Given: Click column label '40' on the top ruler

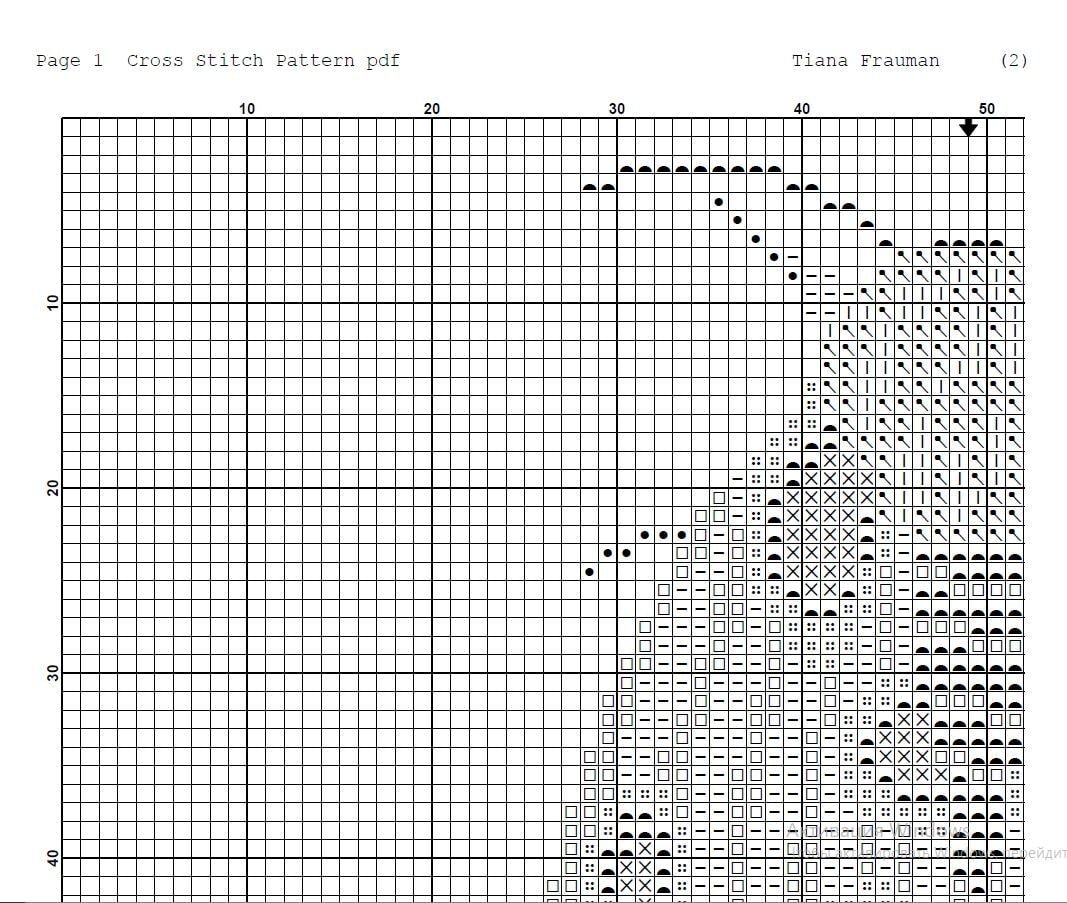Looking at the screenshot, I should (802, 109).
